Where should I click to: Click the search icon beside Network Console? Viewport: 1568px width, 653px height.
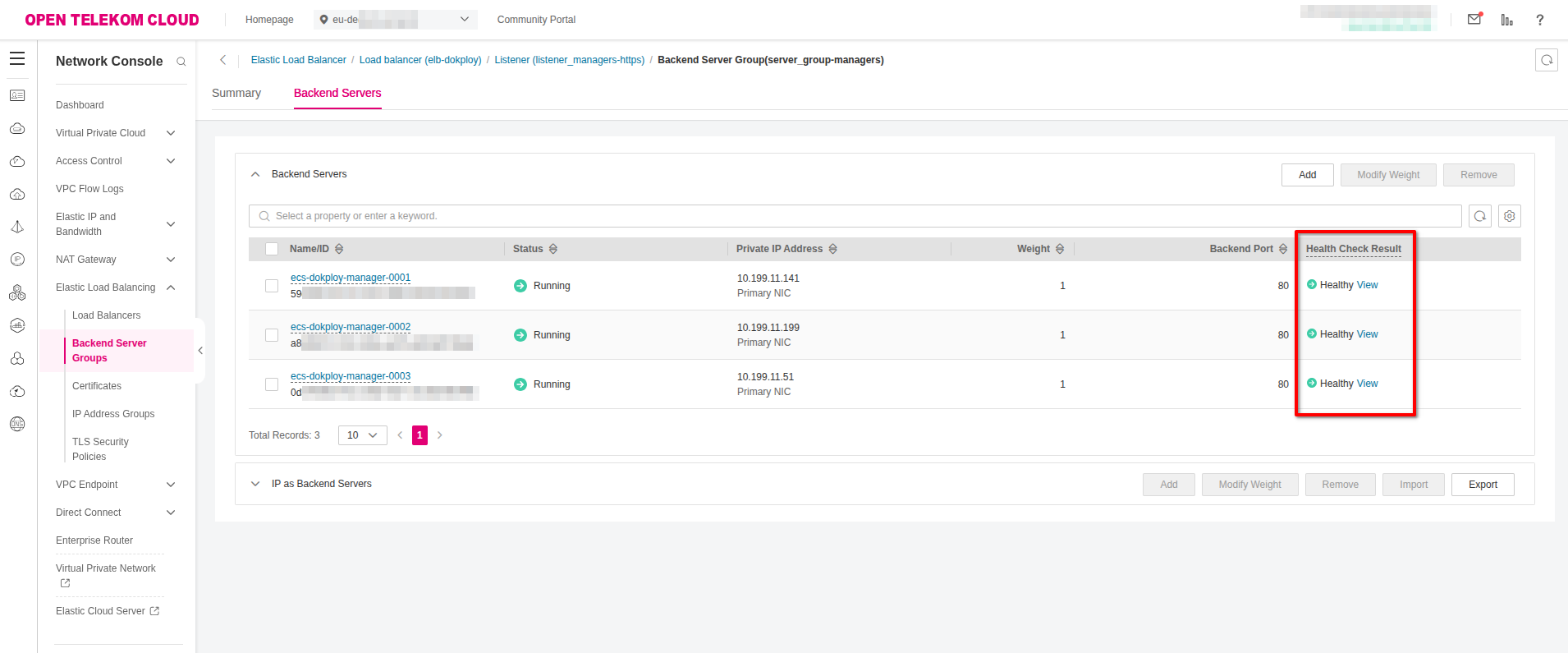181,62
